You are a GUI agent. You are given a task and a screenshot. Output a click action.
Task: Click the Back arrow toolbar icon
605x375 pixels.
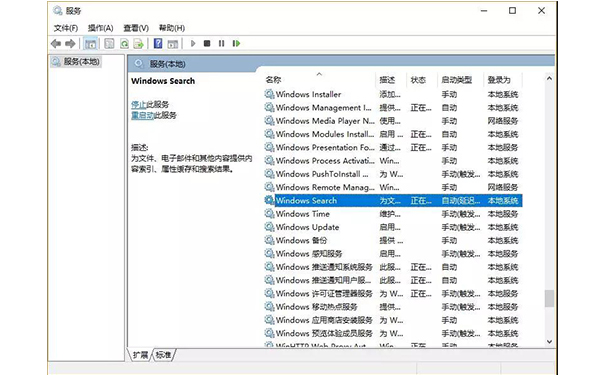pyautogui.click(x=56, y=44)
